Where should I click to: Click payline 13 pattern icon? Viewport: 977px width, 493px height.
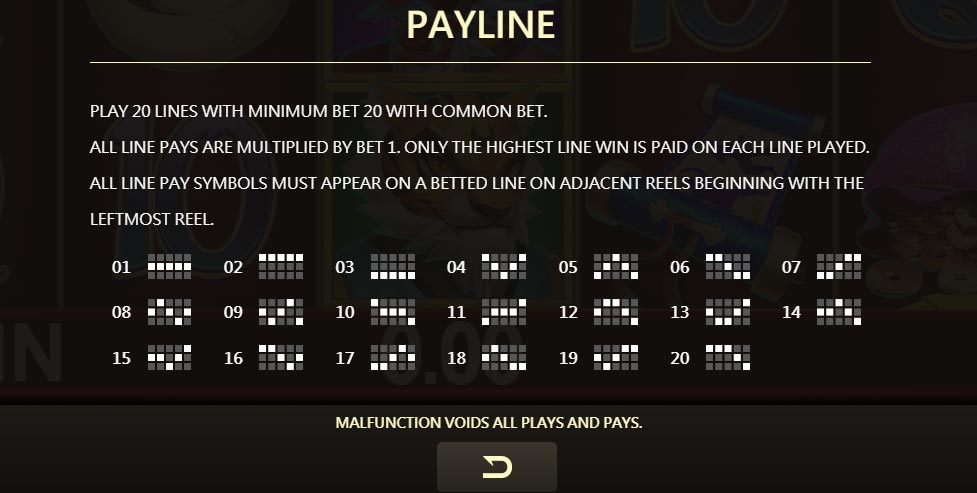(x=728, y=312)
